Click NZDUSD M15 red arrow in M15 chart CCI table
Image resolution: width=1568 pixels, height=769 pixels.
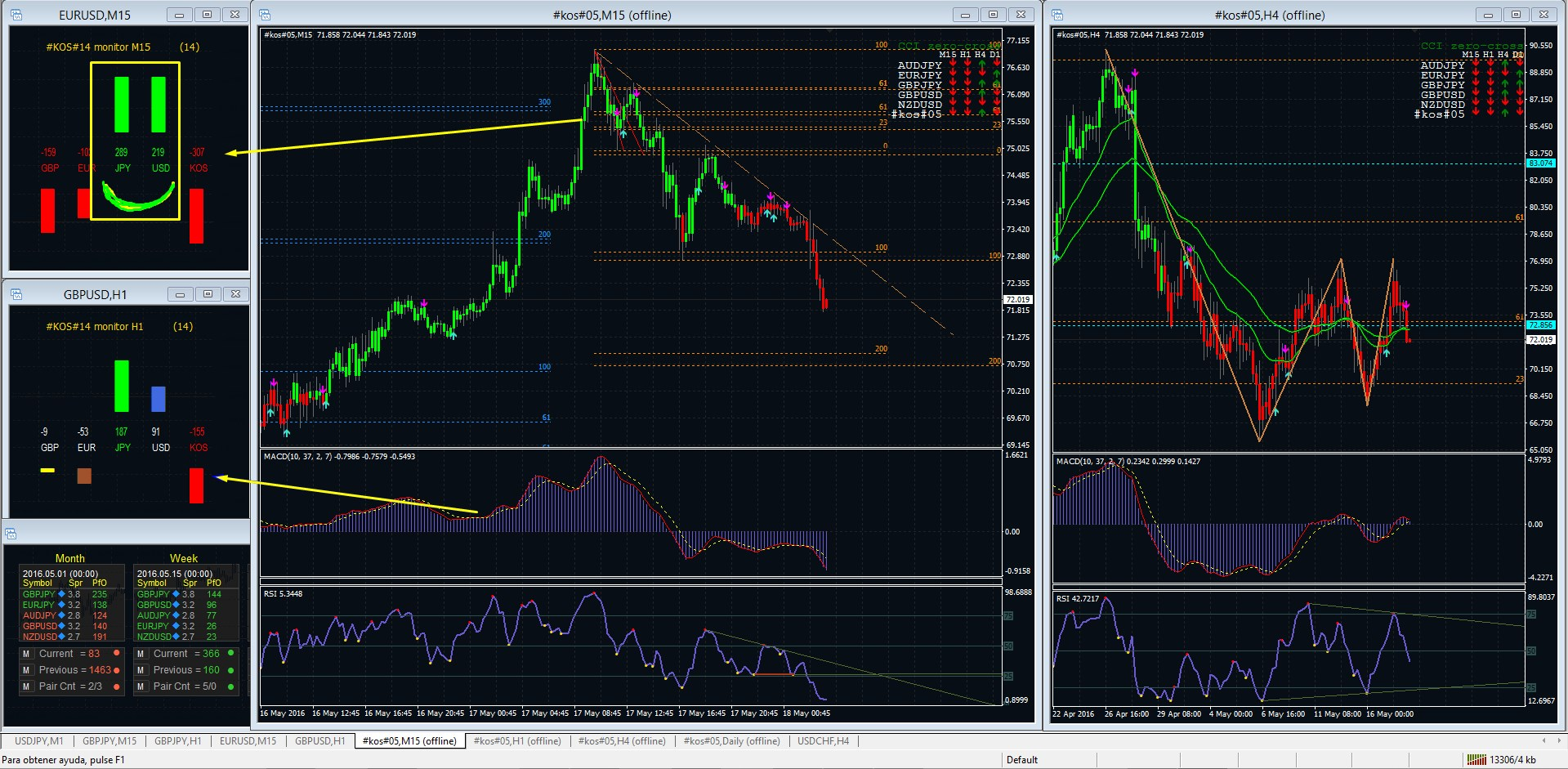coord(953,102)
